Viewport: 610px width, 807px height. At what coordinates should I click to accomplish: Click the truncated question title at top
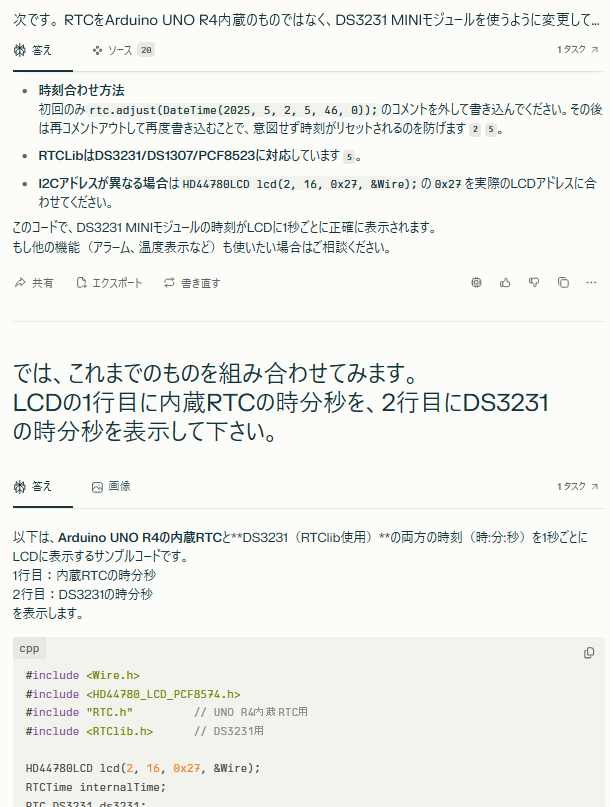point(306,20)
